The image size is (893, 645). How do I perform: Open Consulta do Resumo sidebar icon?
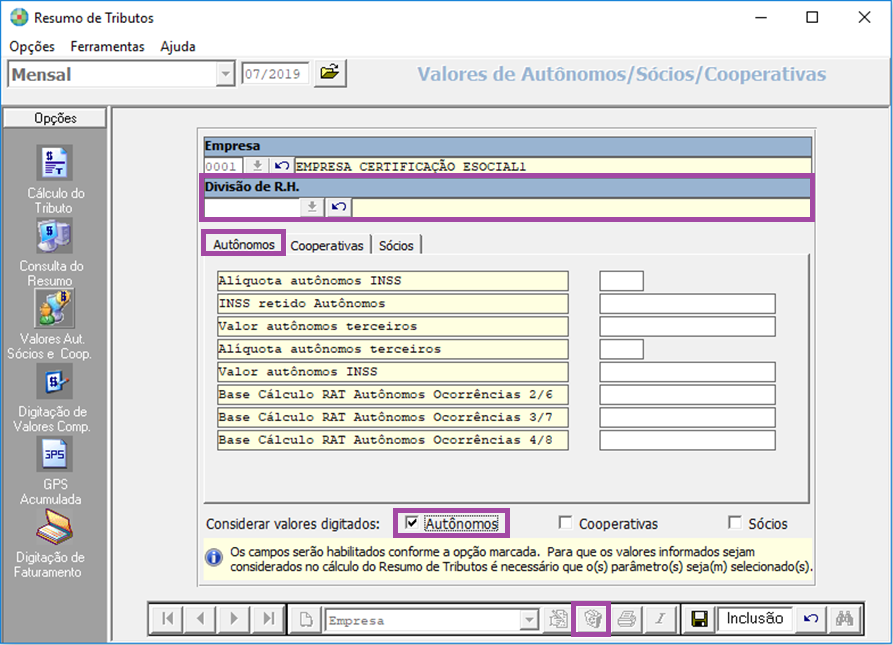tap(54, 236)
